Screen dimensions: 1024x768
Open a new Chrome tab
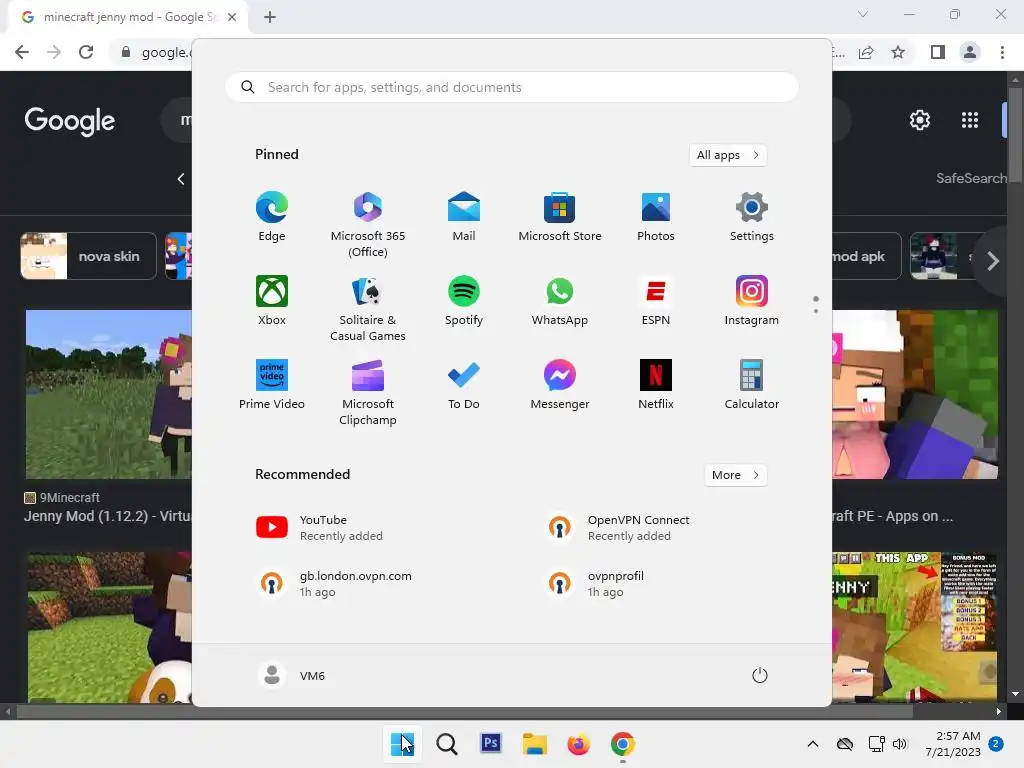(x=270, y=17)
